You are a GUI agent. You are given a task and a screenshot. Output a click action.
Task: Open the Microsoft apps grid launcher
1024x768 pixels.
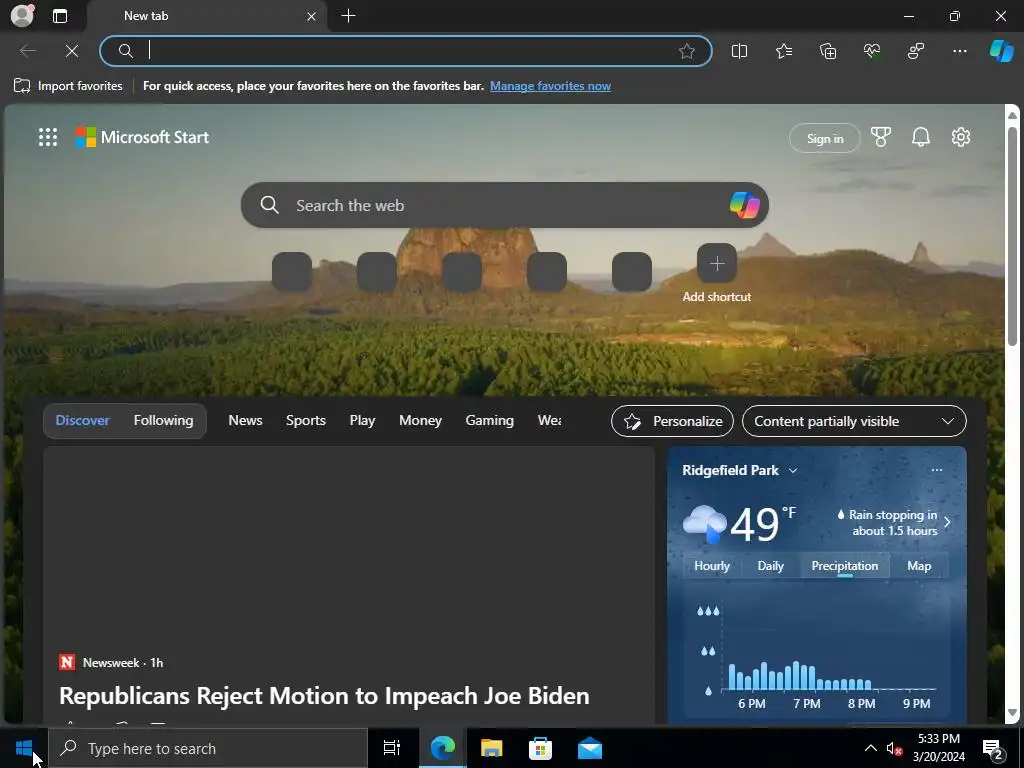(48, 137)
